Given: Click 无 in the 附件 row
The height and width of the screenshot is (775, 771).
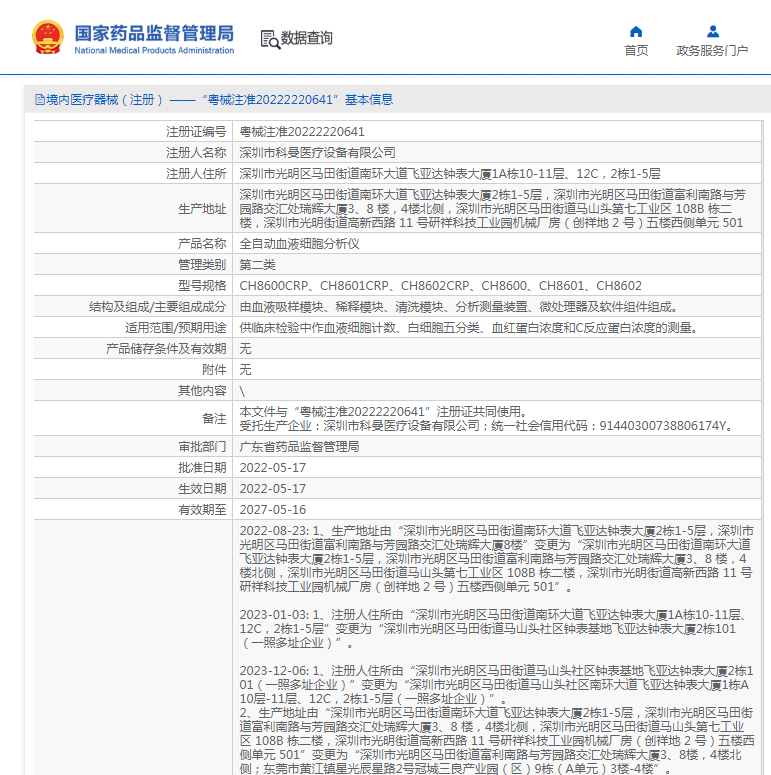Looking at the screenshot, I should [x=245, y=370].
